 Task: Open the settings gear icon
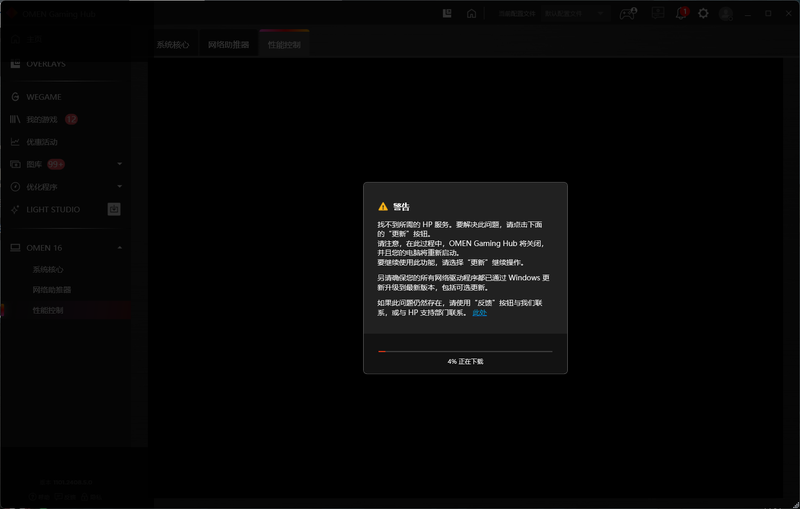coord(703,14)
